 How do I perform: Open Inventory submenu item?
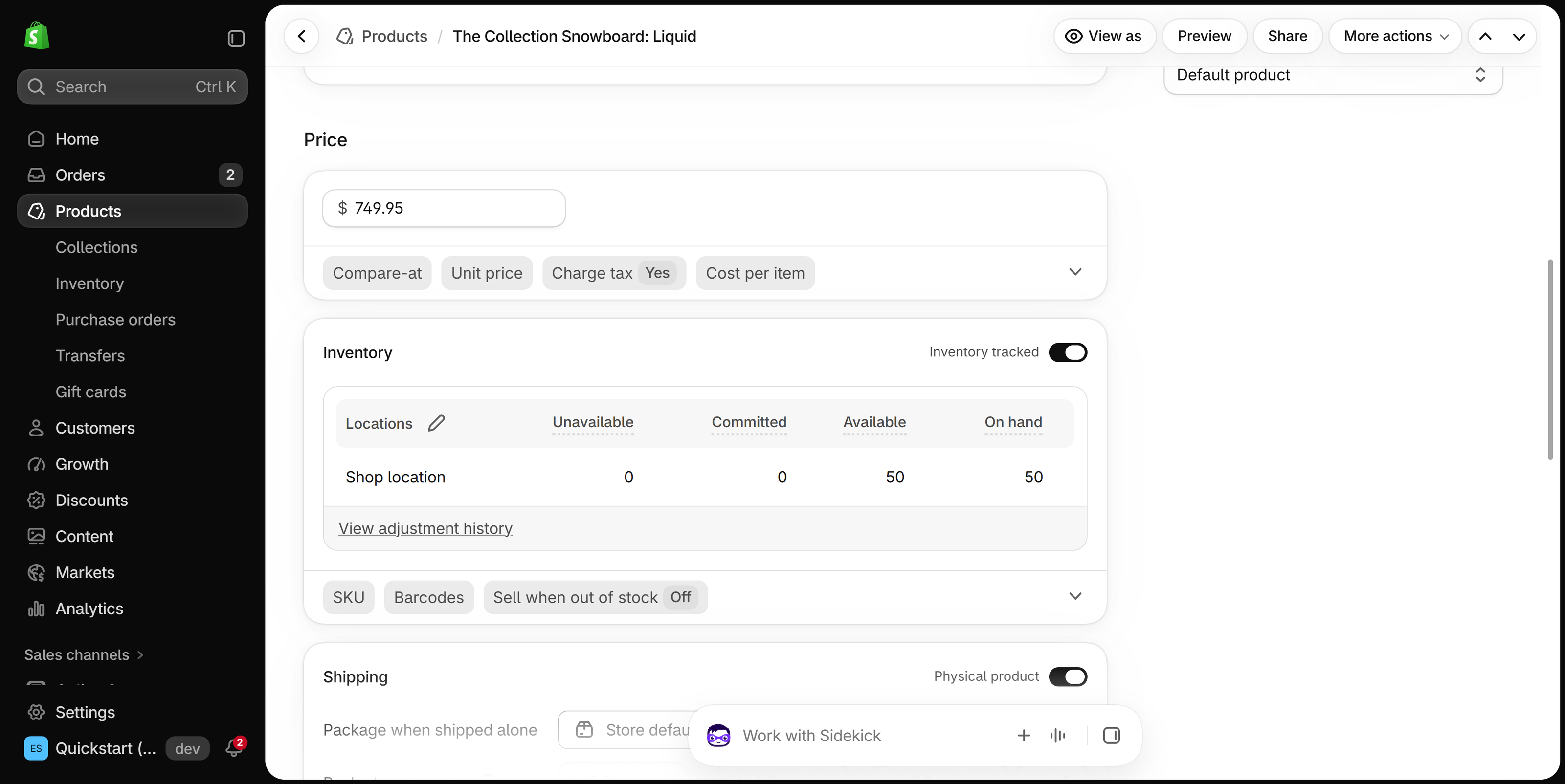pos(89,283)
